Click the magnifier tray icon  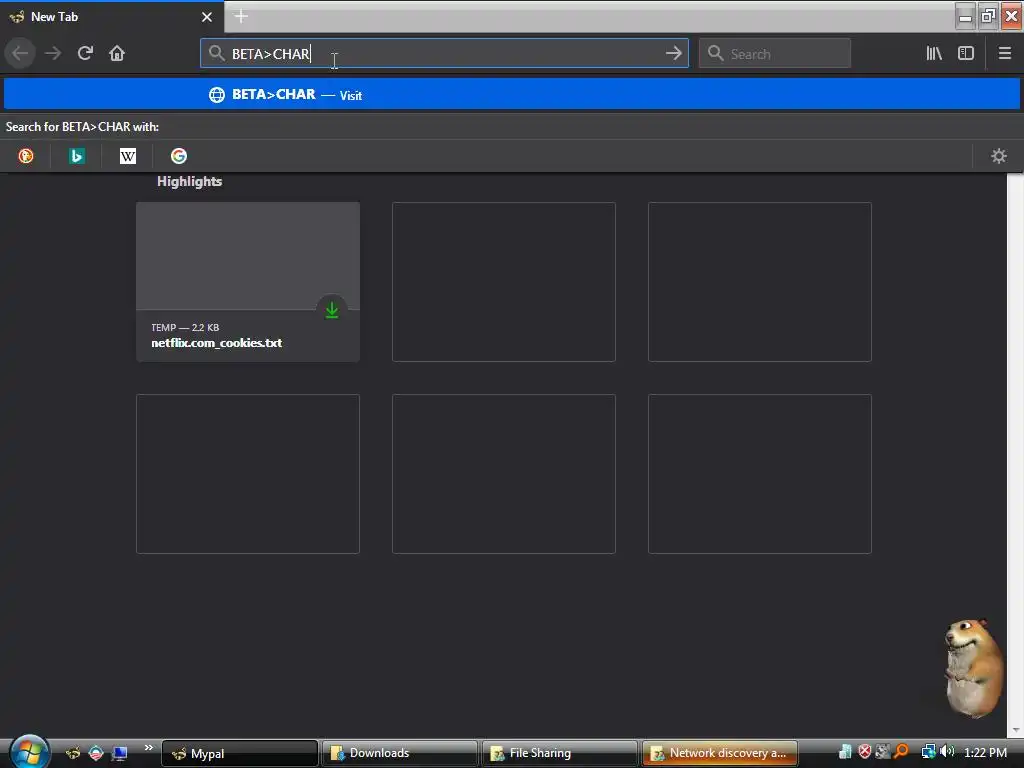pyautogui.click(x=901, y=752)
